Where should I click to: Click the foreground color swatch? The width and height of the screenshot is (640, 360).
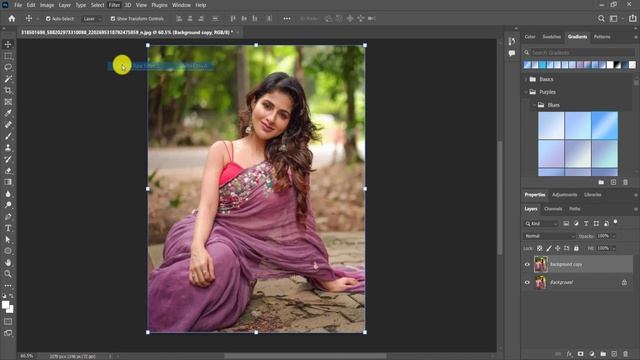tap(5, 305)
